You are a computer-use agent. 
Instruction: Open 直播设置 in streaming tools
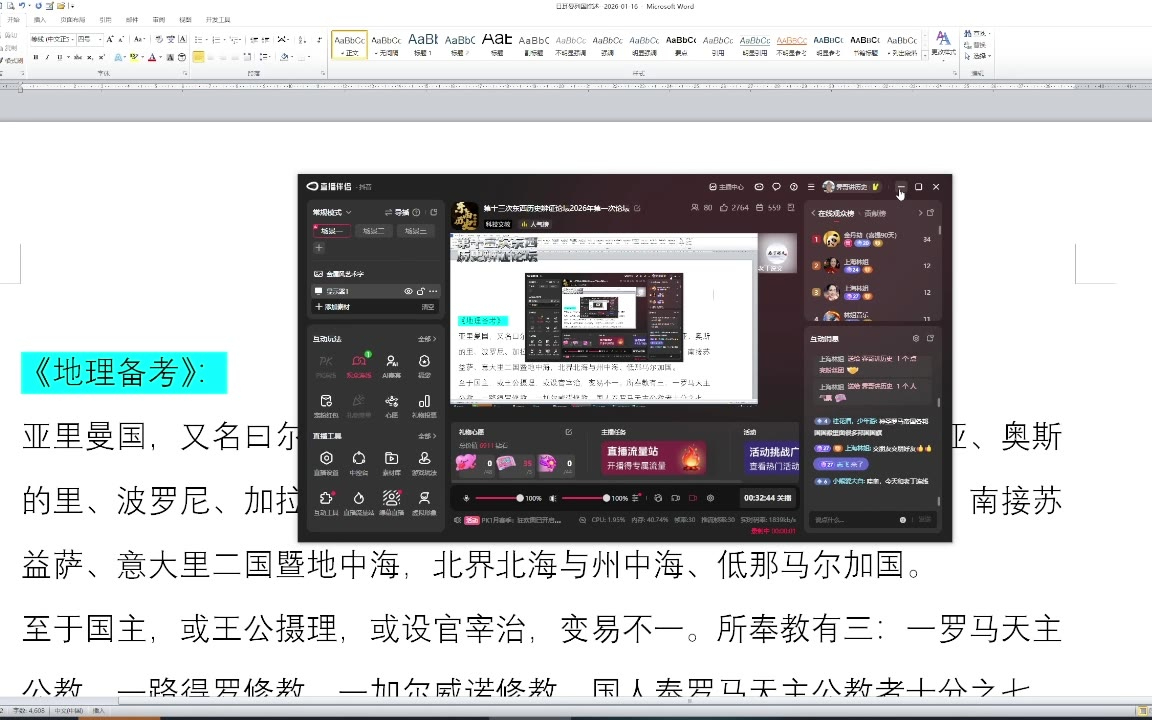point(326,461)
